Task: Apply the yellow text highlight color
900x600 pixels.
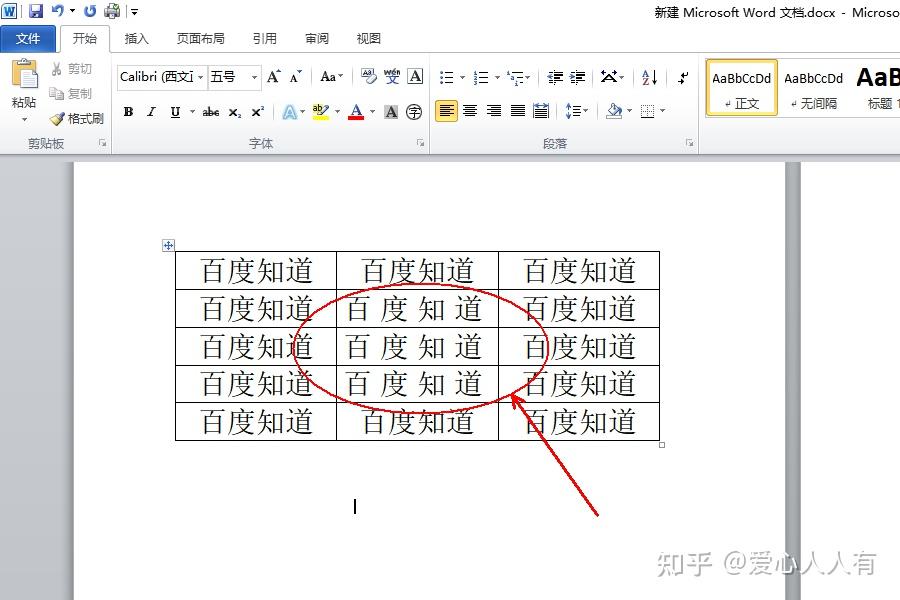Action: [320, 112]
